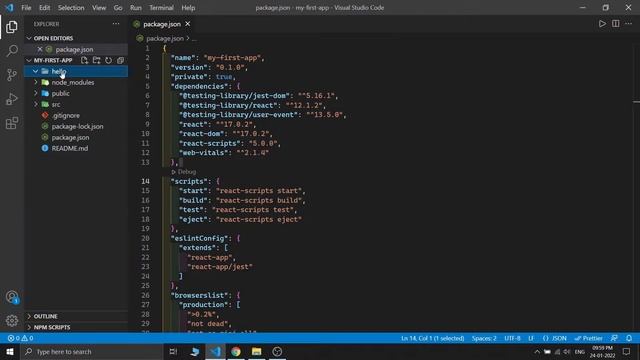
Task: Open Google Chrome from the taskbar
Action: 236,351
